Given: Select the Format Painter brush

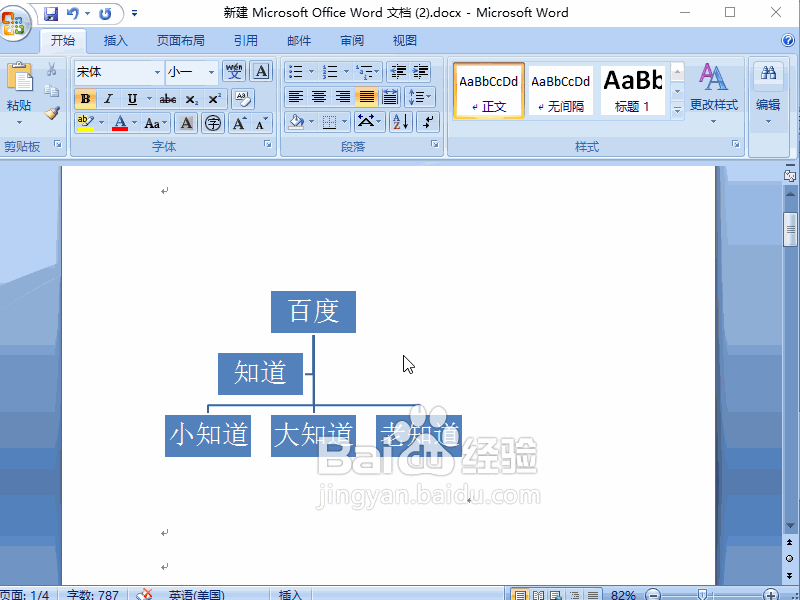Looking at the screenshot, I should [52, 113].
